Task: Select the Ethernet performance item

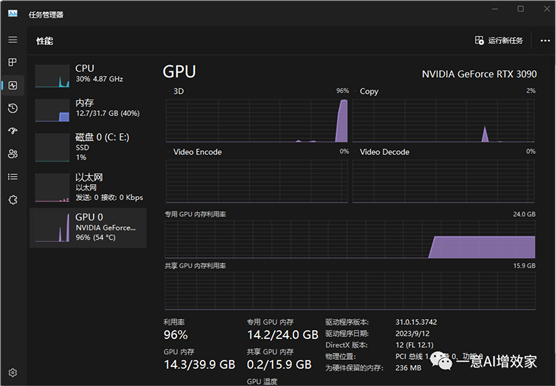Action: tap(88, 187)
